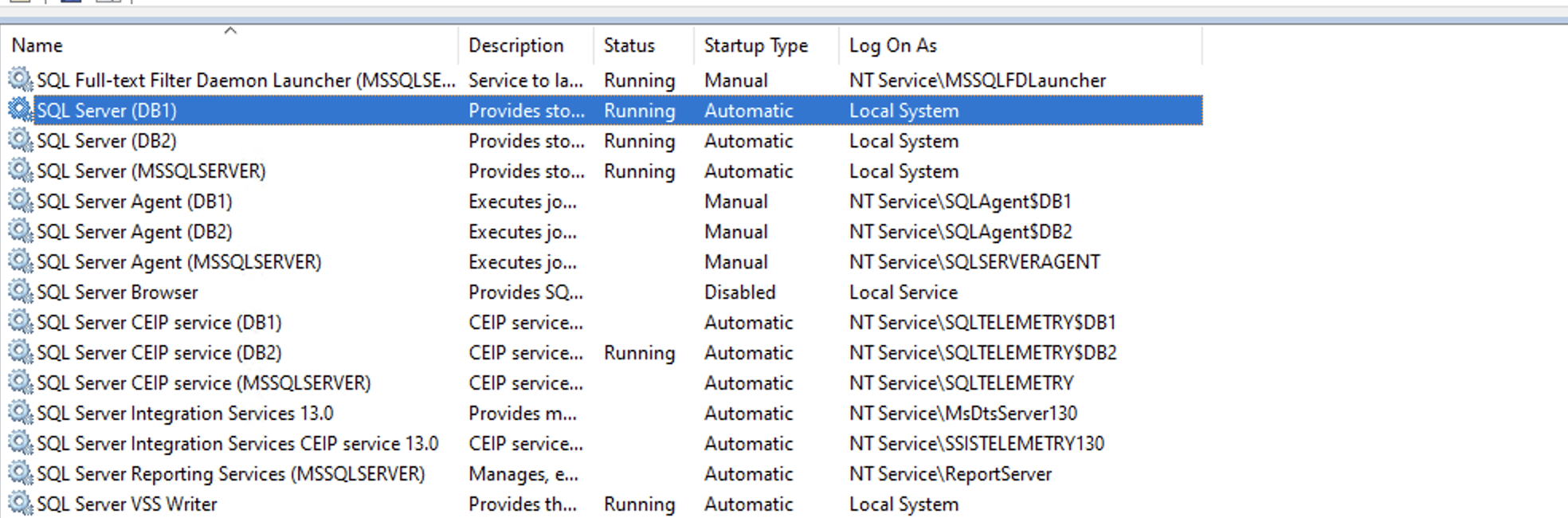Select SQL Server Integration Services CEIP service 13.0
Image resolution: width=1568 pixels, height=518 pixels.
[237, 444]
